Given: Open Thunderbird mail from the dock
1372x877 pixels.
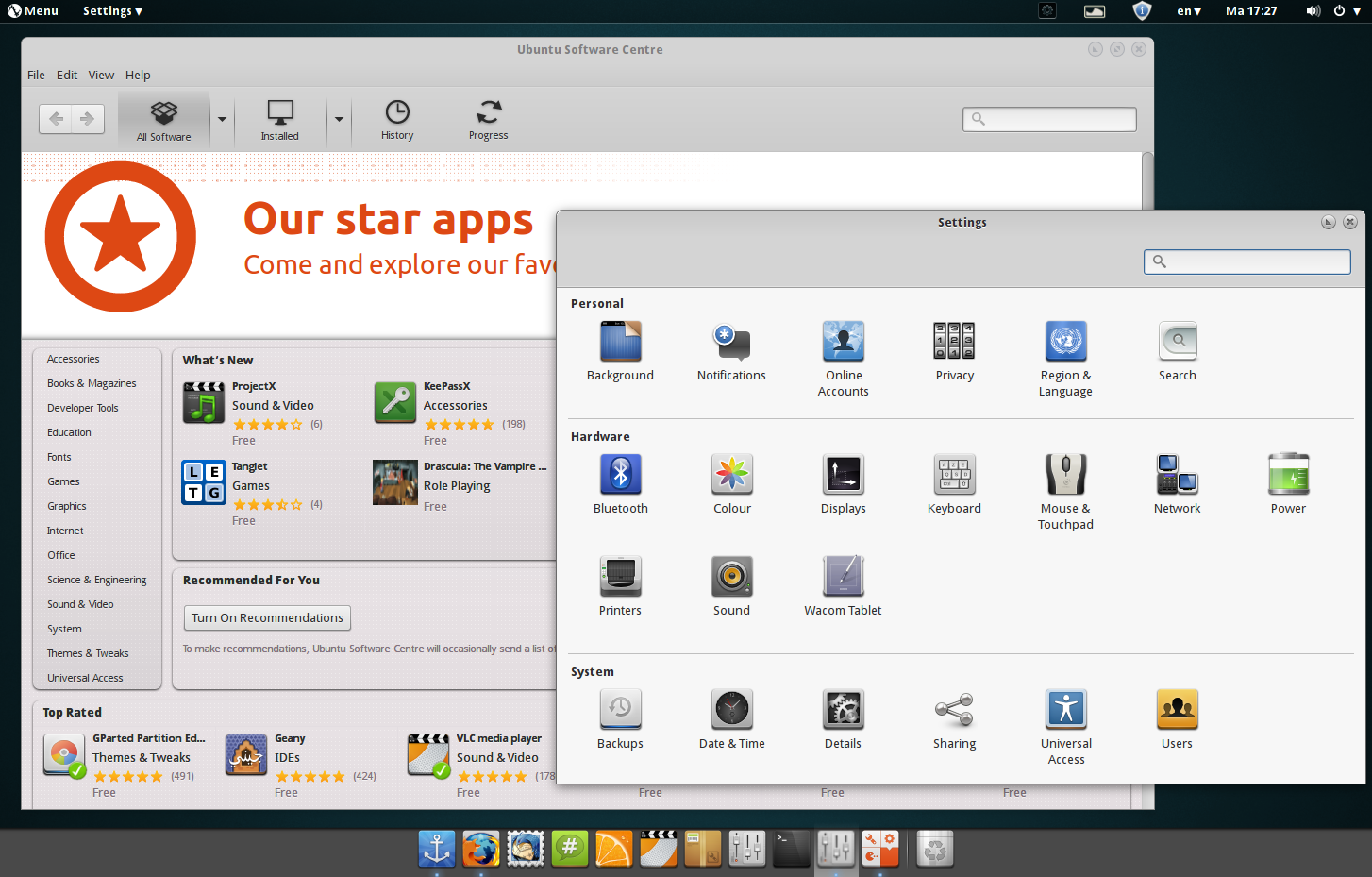Looking at the screenshot, I should [526, 849].
